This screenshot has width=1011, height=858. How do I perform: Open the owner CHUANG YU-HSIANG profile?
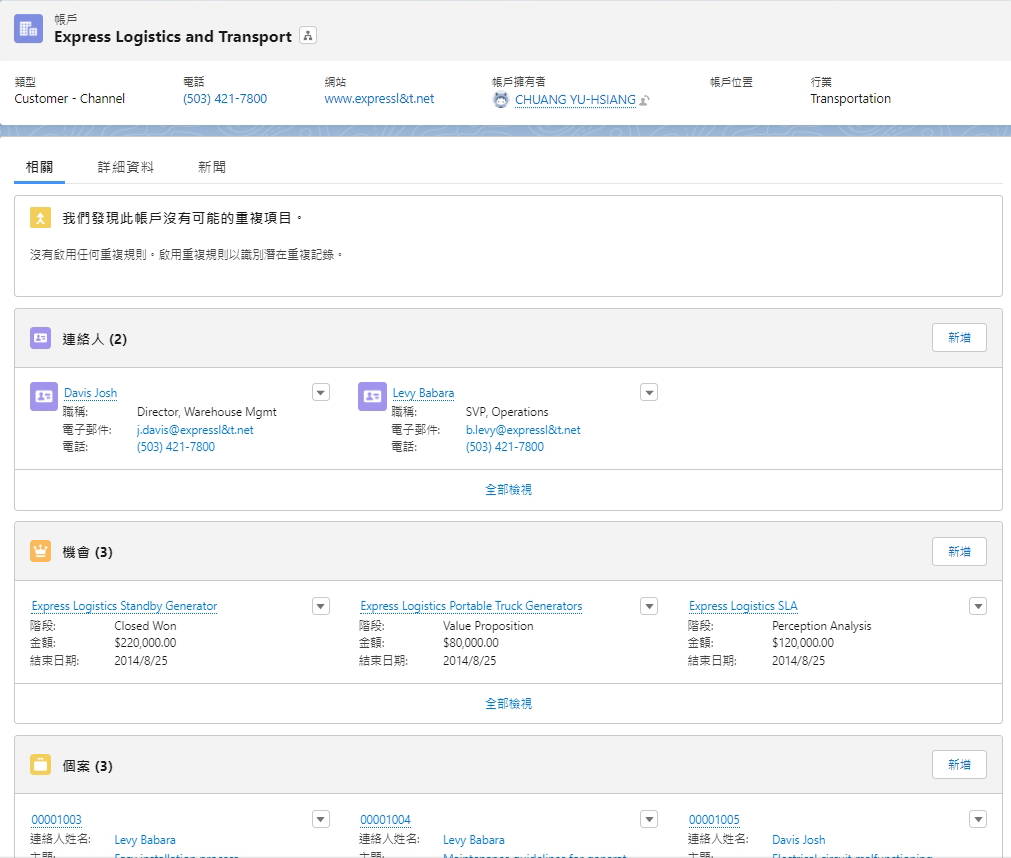coord(575,100)
